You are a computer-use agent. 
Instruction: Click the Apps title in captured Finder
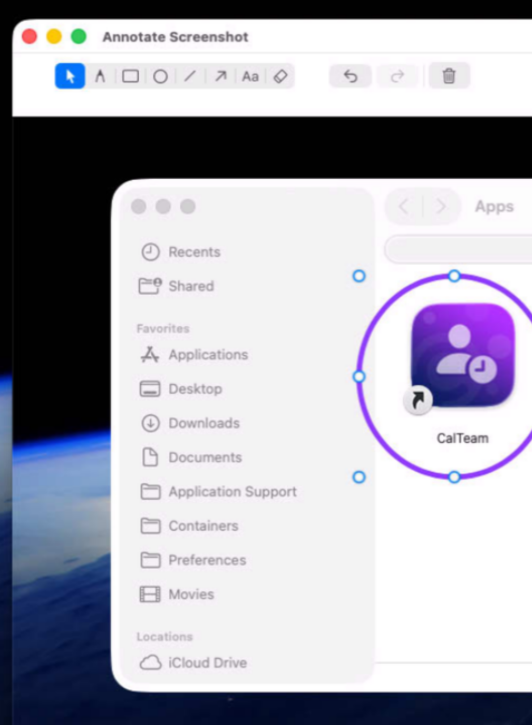(494, 206)
